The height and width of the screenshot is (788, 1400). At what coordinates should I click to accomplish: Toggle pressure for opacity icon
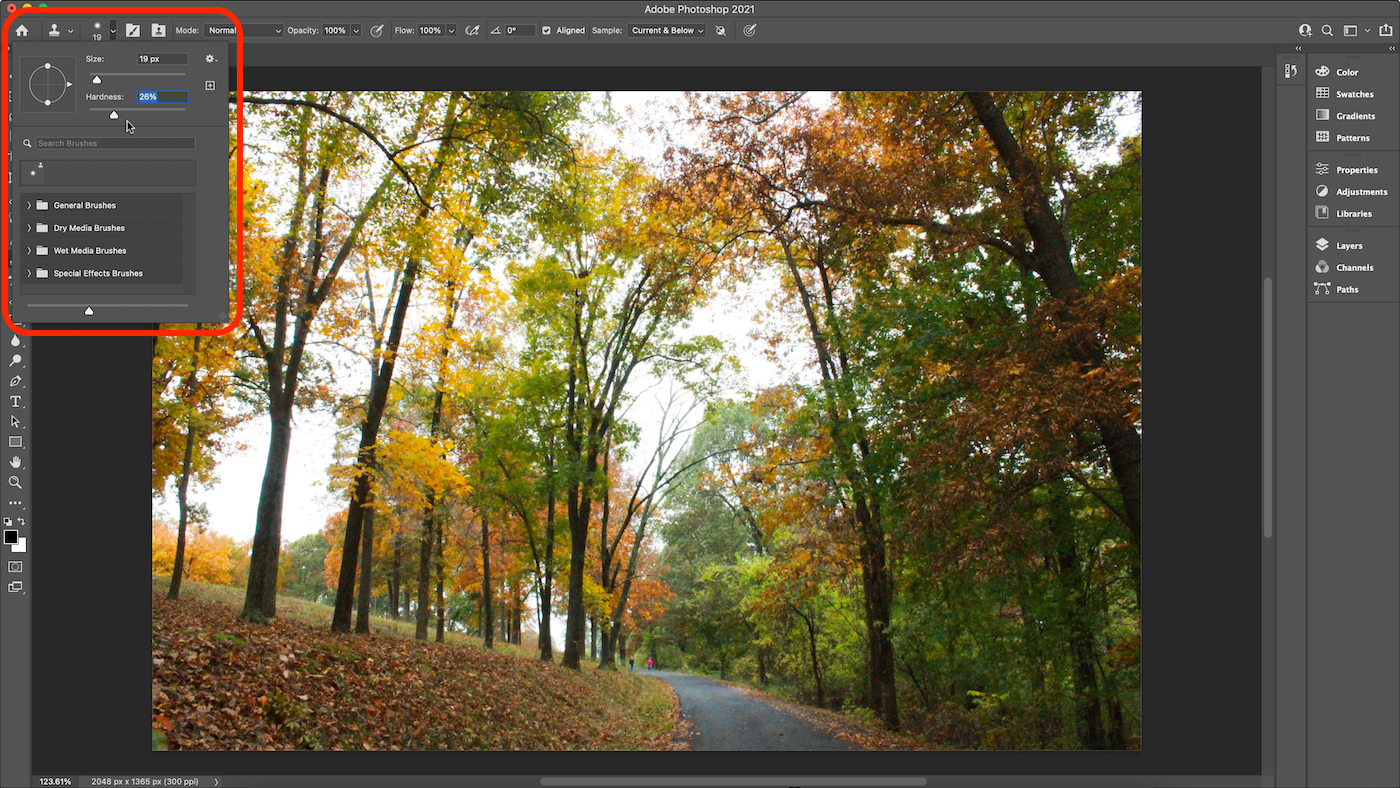pyautogui.click(x=377, y=31)
